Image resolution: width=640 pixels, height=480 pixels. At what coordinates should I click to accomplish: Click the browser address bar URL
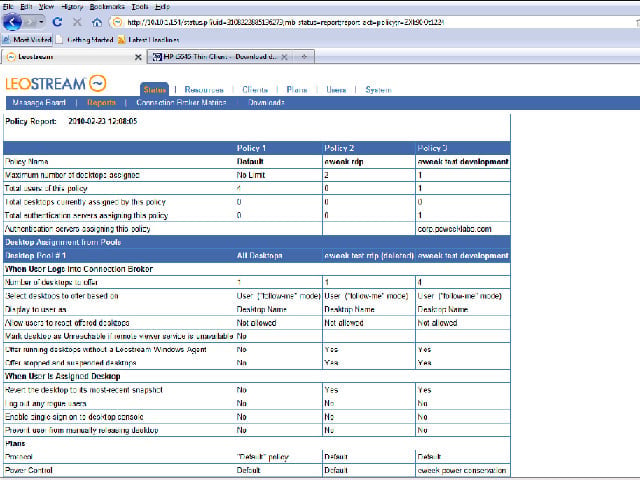(x=285, y=22)
